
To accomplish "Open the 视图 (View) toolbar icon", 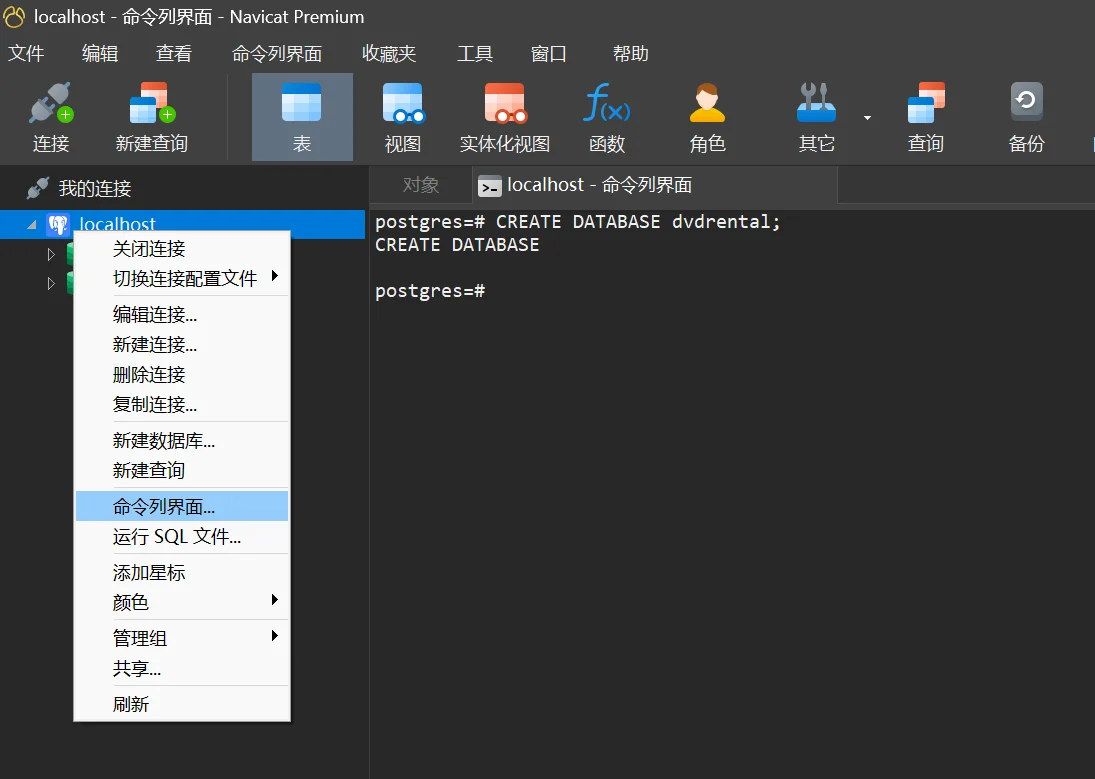I will (x=403, y=117).
